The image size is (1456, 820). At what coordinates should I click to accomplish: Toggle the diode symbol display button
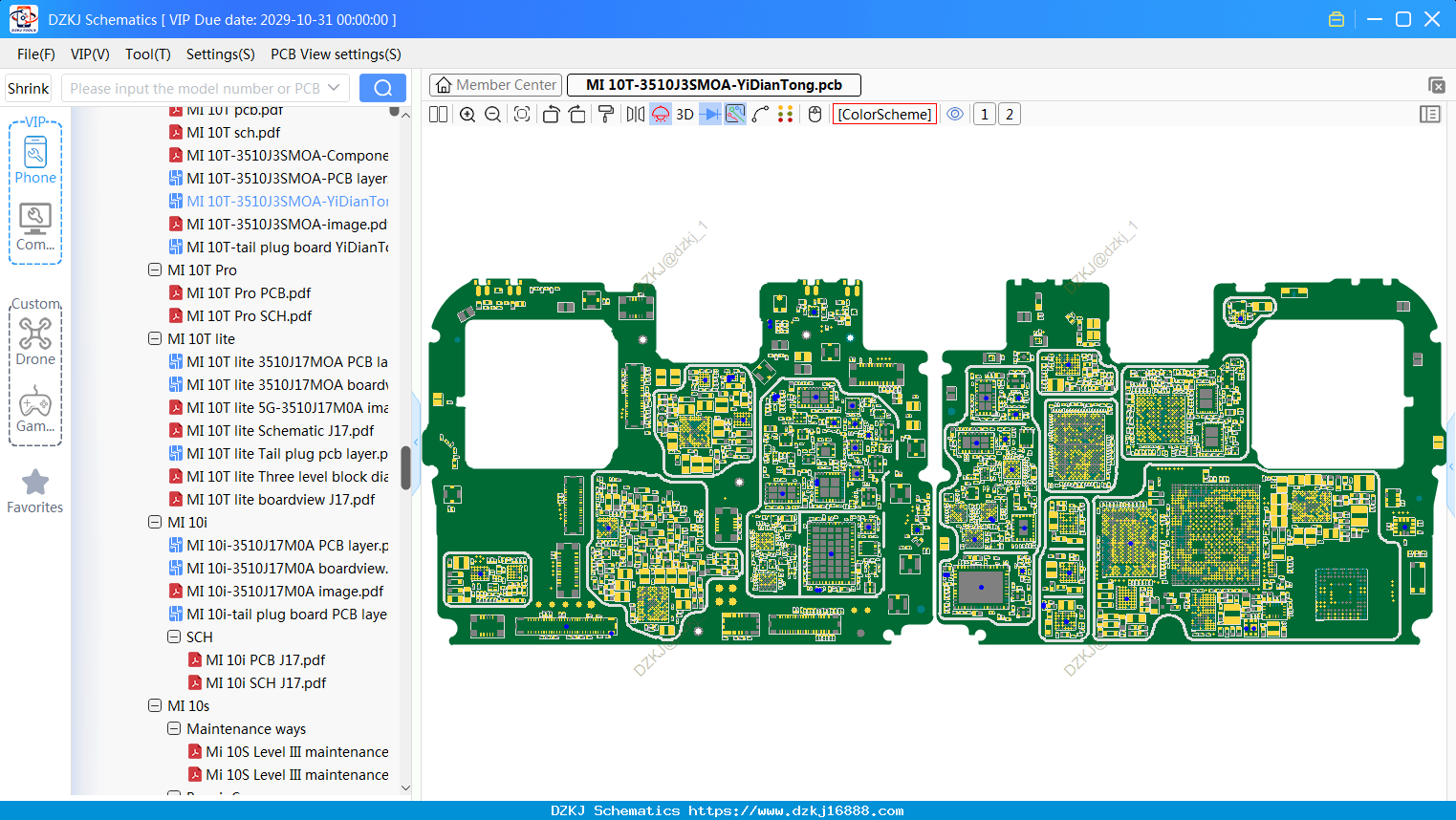pos(710,115)
